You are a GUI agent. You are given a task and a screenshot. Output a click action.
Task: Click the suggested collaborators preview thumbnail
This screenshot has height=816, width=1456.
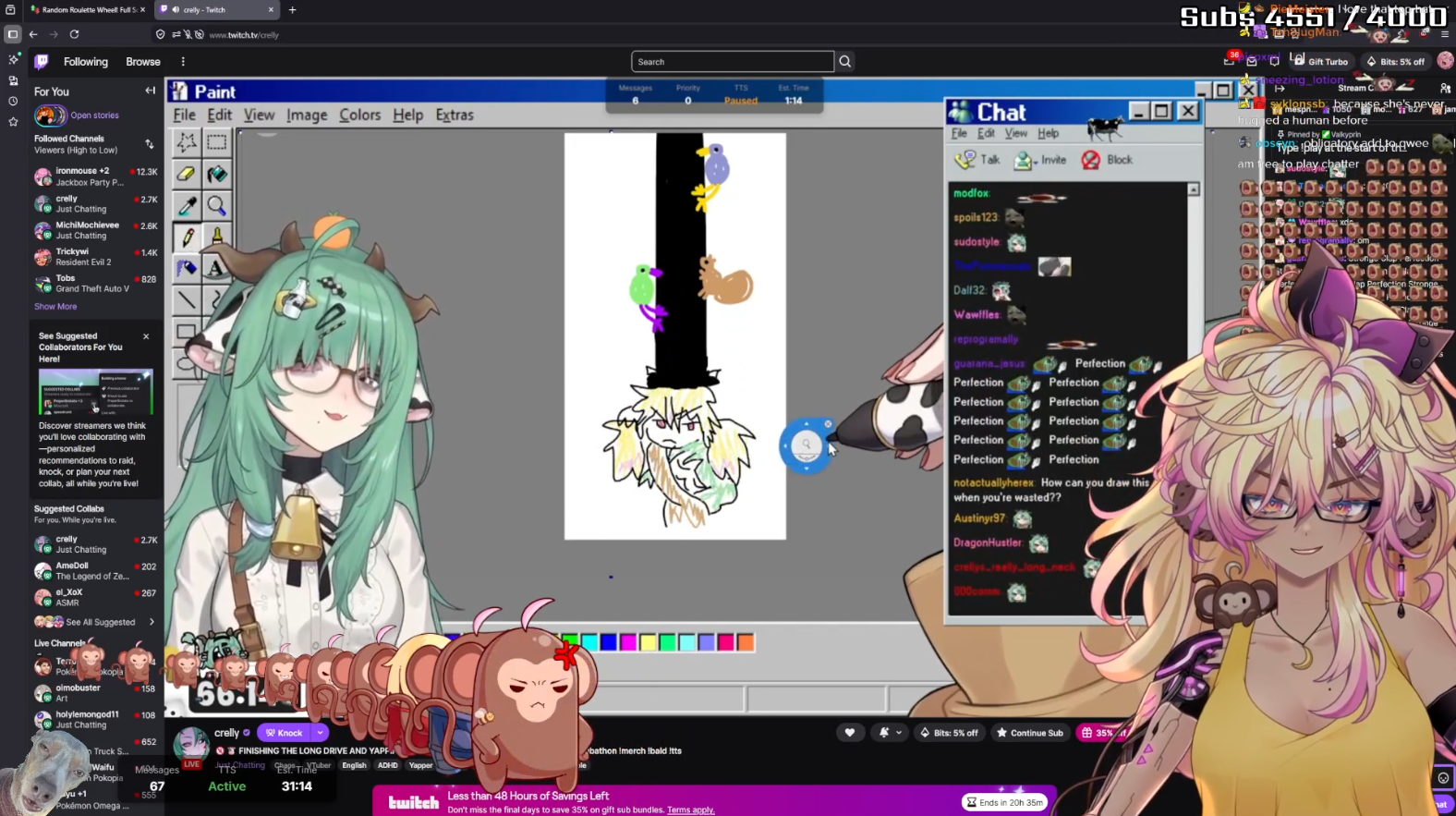pyautogui.click(x=95, y=392)
